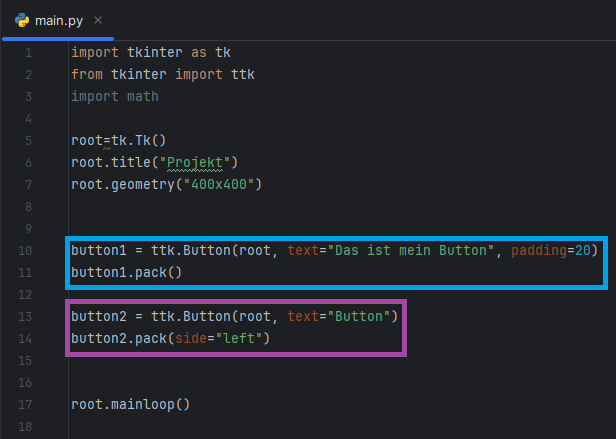Click line number 14 in the gutter
Viewport: 616px width, 439px height.
click(x=25, y=339)
